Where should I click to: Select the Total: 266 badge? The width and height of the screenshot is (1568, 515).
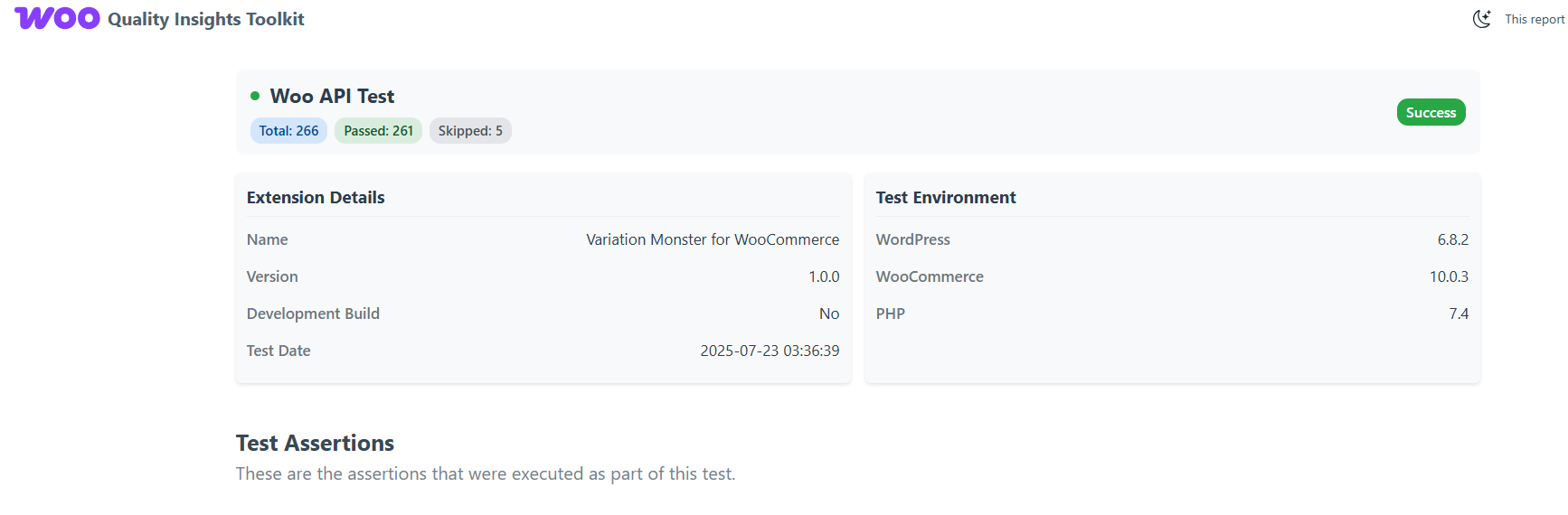(288, 131)
